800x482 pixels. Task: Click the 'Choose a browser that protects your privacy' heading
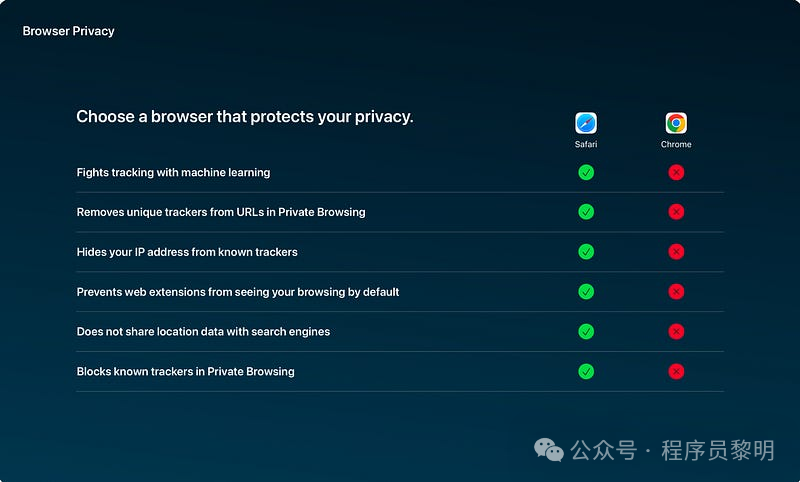point(245,117)
